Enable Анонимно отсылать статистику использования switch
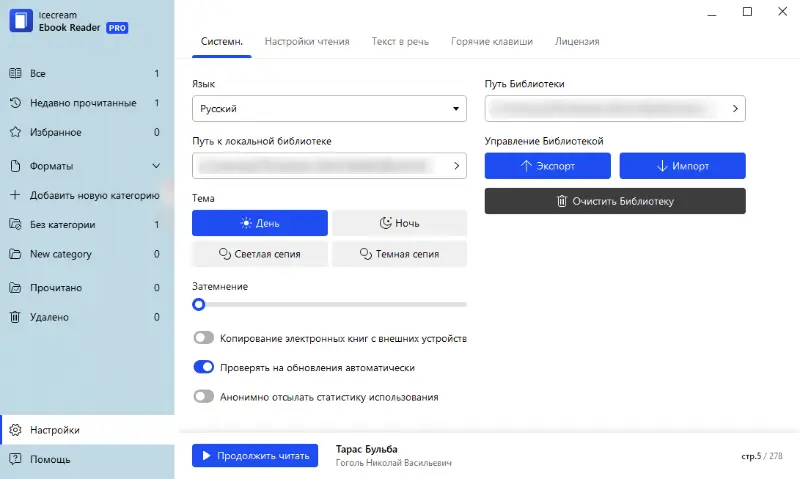 click(x=204, y=396)
